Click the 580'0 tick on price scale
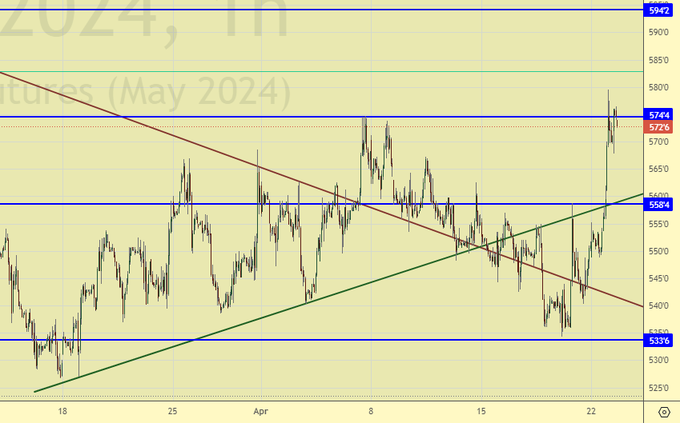 tap(659, 88)
